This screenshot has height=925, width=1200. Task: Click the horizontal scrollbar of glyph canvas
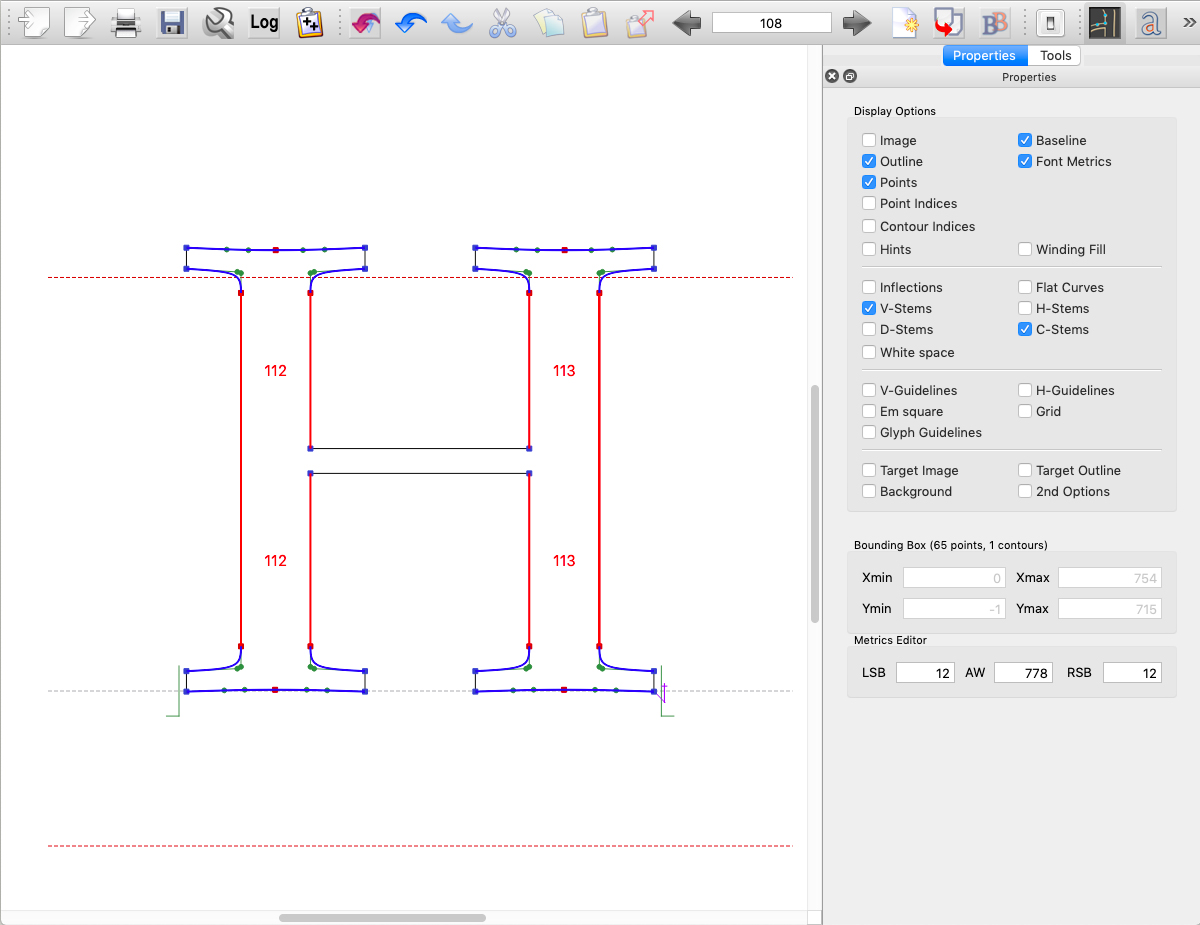click(383, 917)
